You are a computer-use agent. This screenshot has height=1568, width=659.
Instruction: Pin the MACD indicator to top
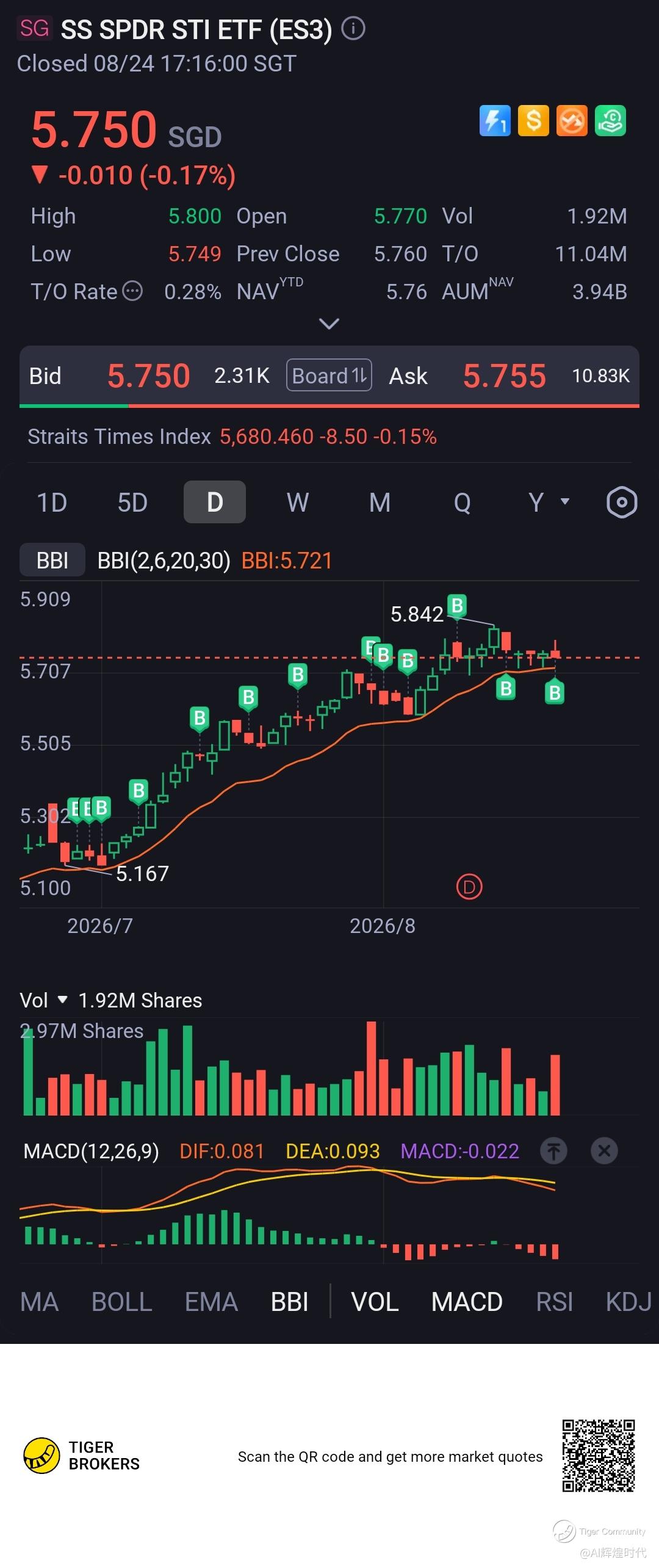[553, 1151]
